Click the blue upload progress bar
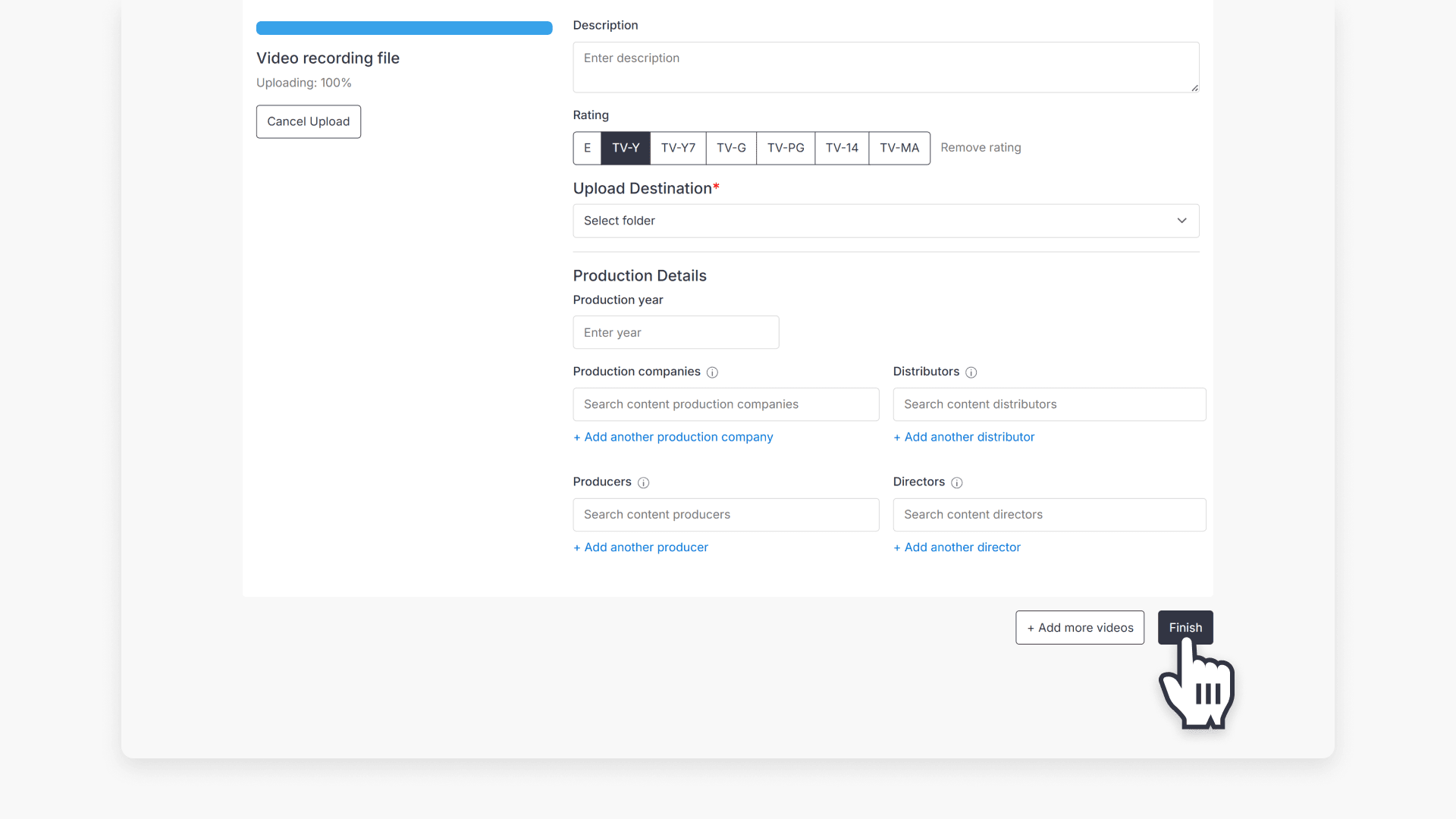 pyautogui.click(x=403, y=28)
